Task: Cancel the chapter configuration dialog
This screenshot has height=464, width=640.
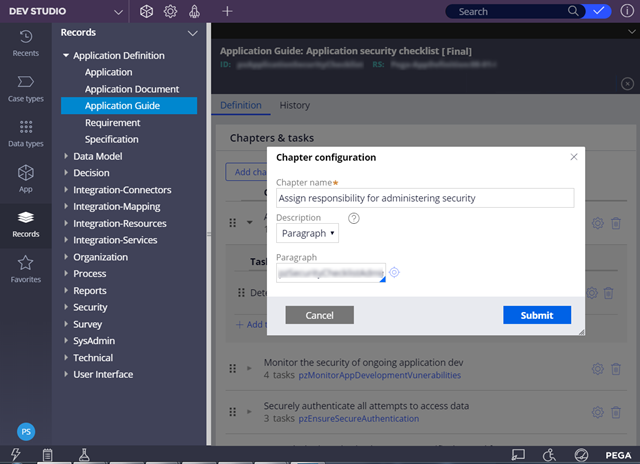Action: tap(319, 315)
